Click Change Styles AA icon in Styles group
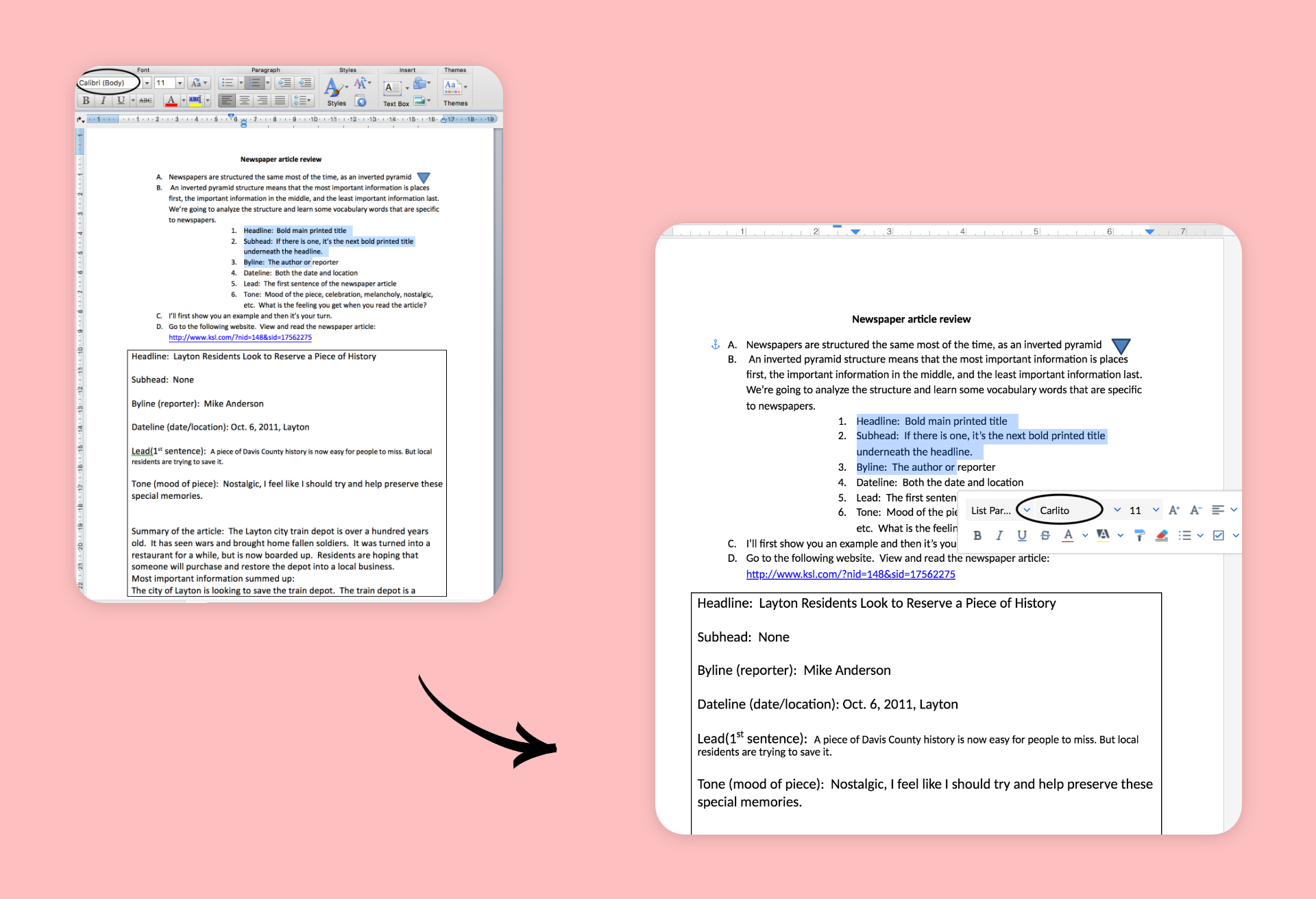1316x899 pixels. [362, 83]
